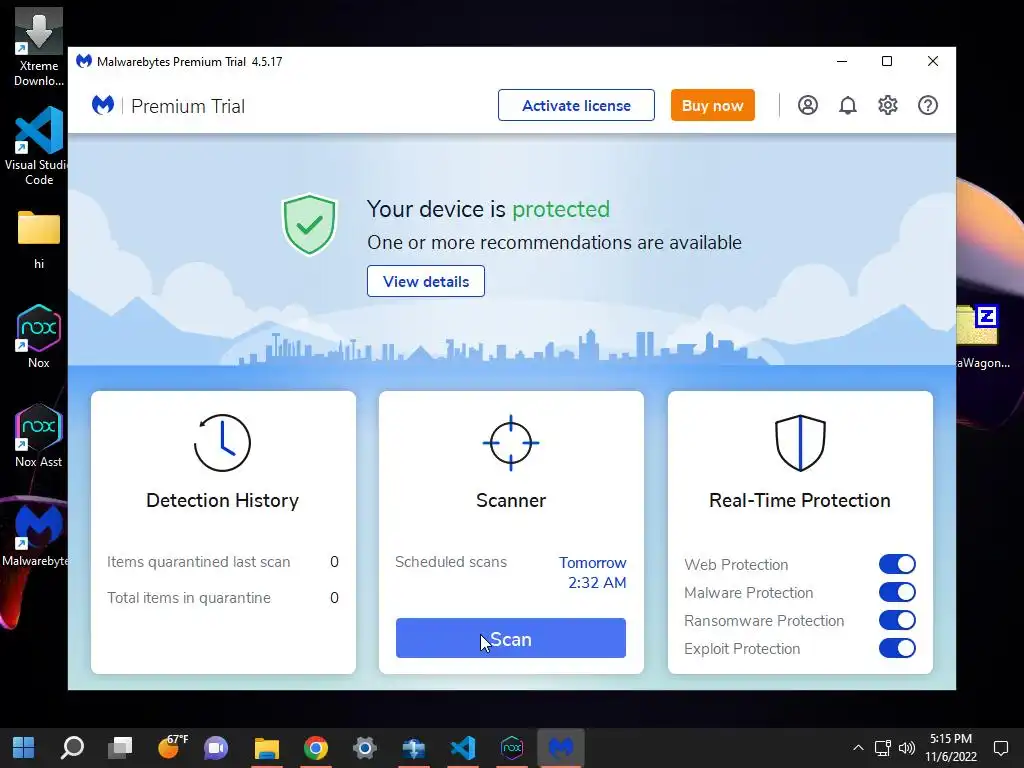The image size is (1024, 768).
Task: Open taskbar Search
Action: [x=72, y=748]
